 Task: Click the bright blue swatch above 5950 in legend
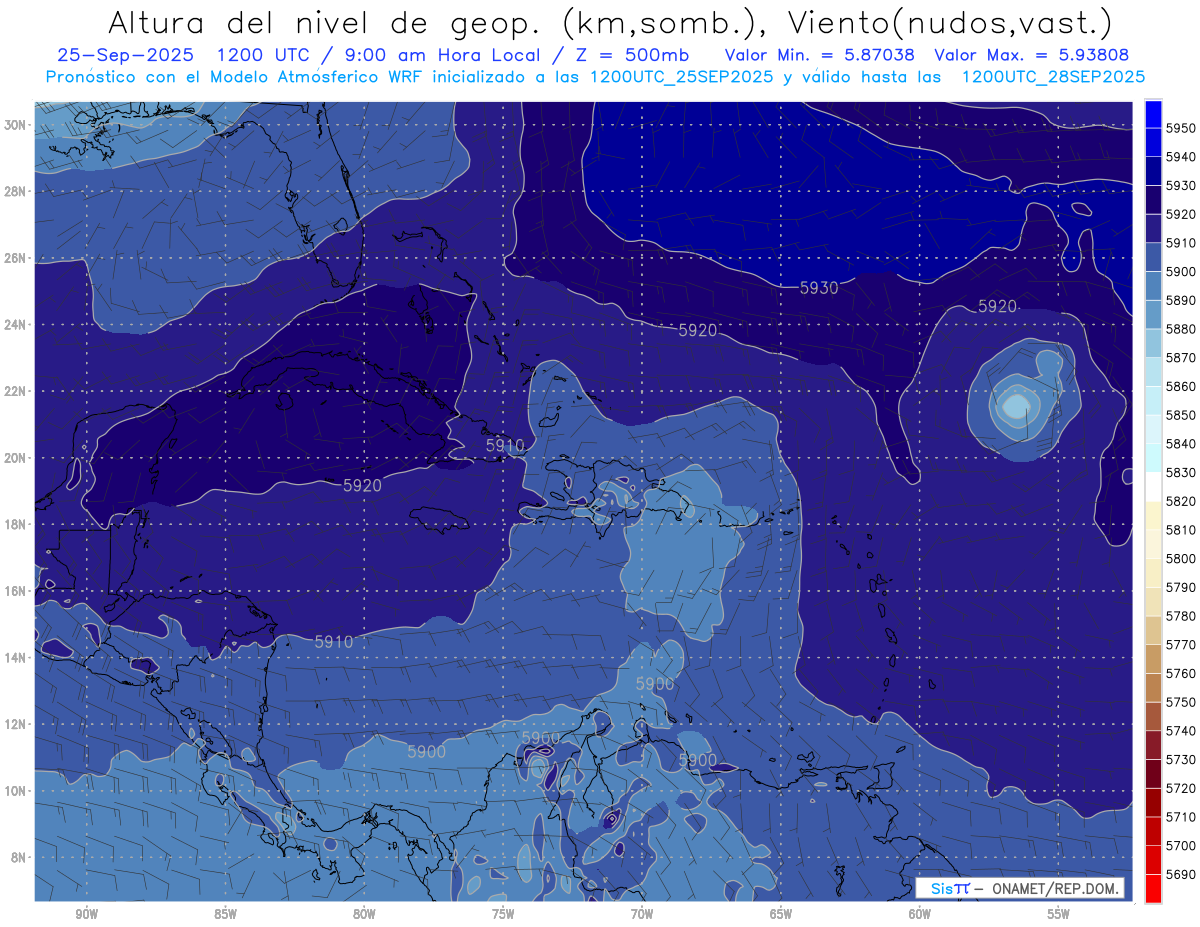(x=1153, y=113)
